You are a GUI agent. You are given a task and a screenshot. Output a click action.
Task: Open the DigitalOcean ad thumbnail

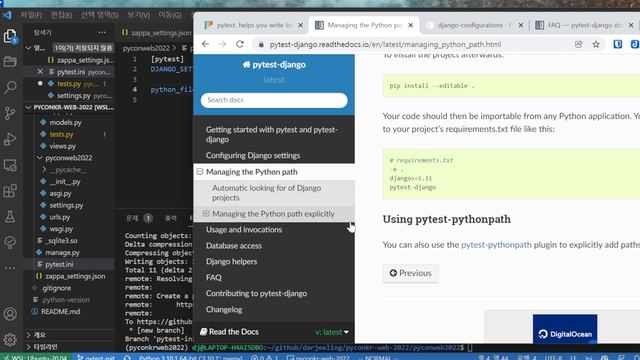pos(565,329)
